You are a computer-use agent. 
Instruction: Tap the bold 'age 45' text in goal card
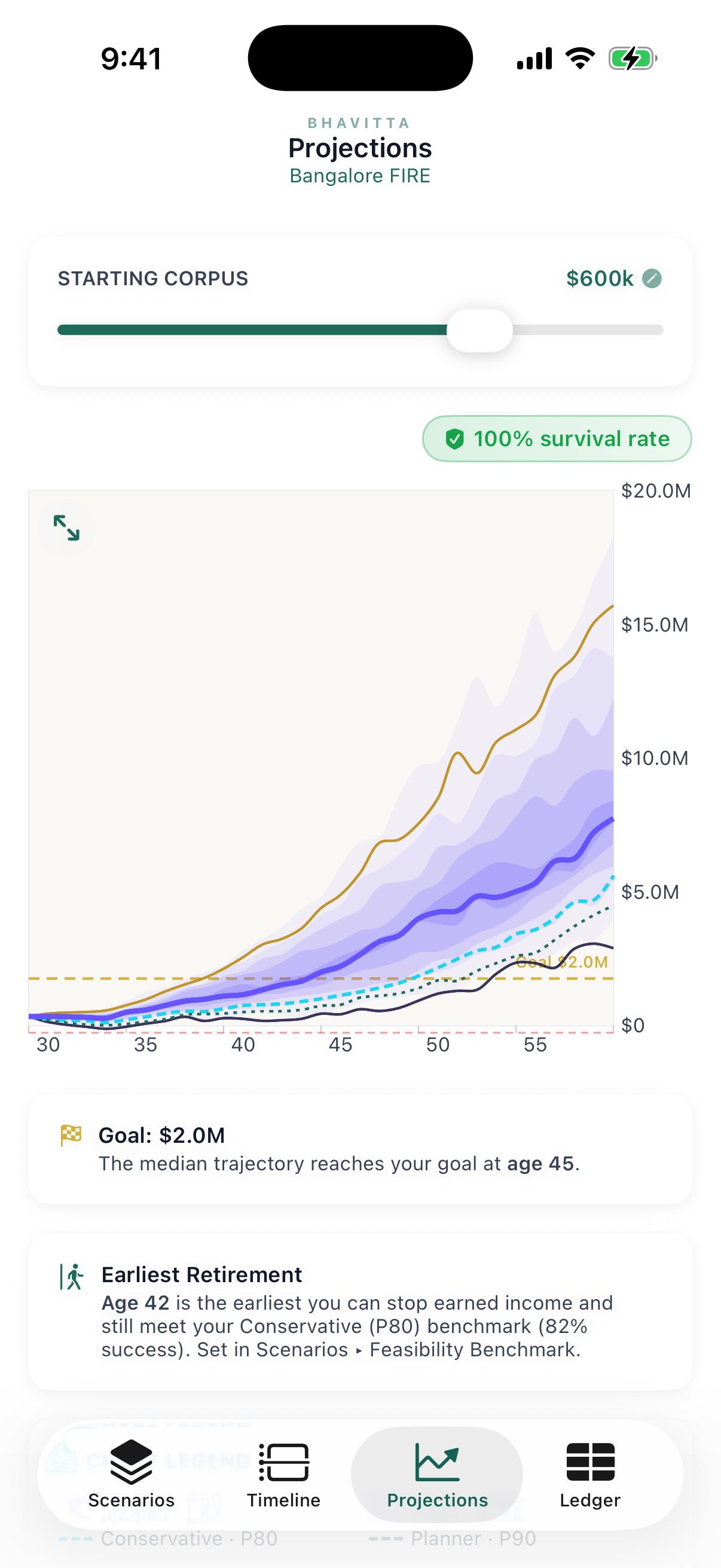(x=540, y=1164)
